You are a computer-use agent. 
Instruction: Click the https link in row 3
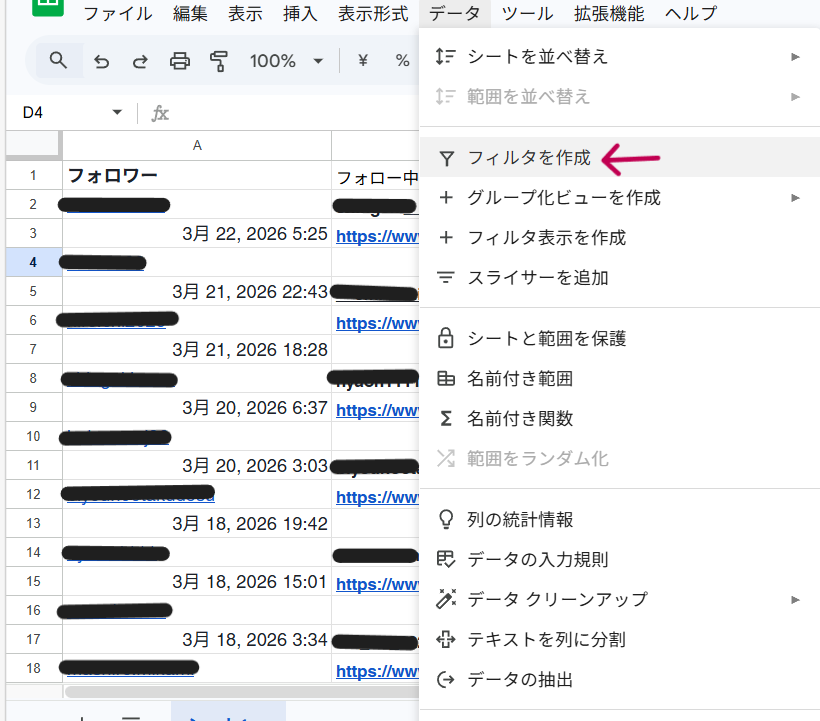[376, 237]
